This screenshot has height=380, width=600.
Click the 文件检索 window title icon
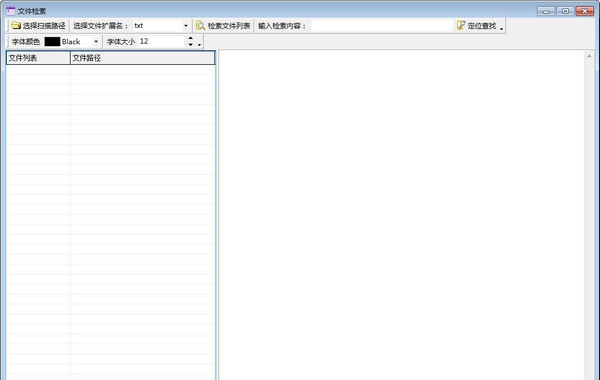[11, 11]
